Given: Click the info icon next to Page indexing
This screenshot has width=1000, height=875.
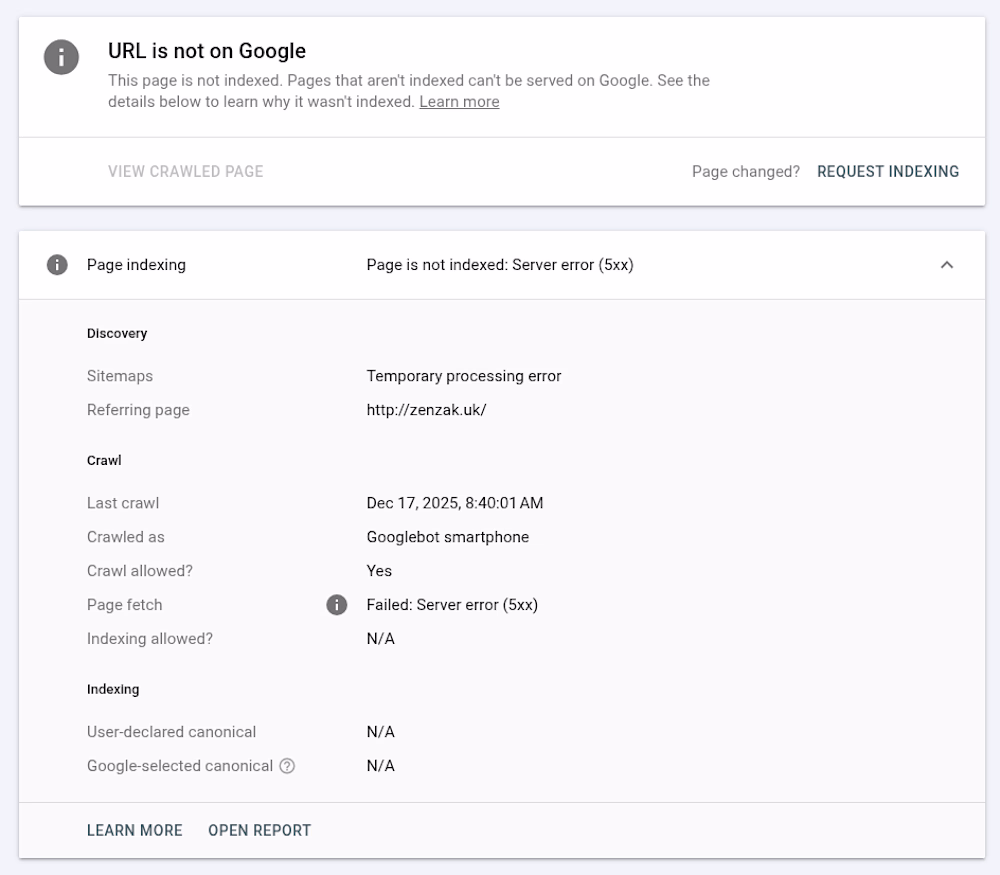Looking at the screenshot, I should (57, 265).
